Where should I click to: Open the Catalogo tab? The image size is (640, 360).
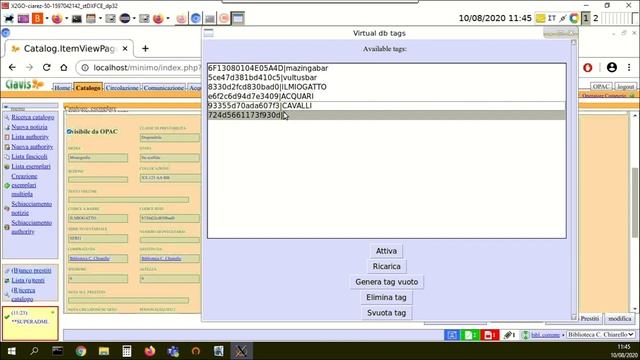click(x=88, y=88)
